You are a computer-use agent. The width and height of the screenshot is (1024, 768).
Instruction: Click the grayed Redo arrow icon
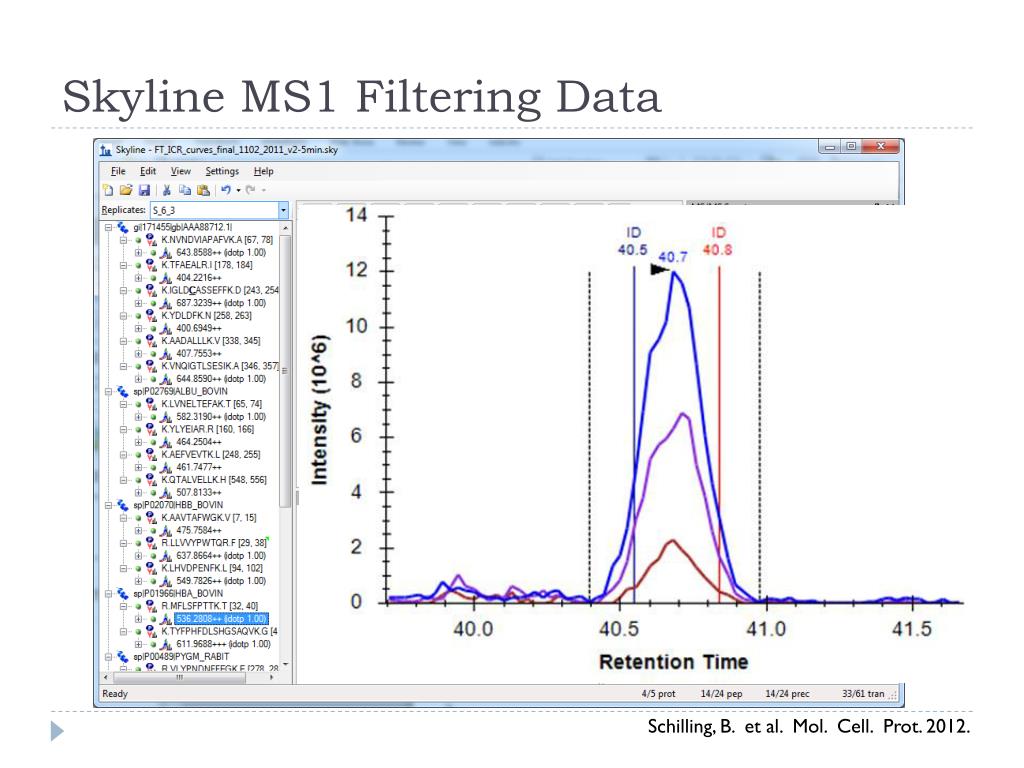[x=250, y=190]
